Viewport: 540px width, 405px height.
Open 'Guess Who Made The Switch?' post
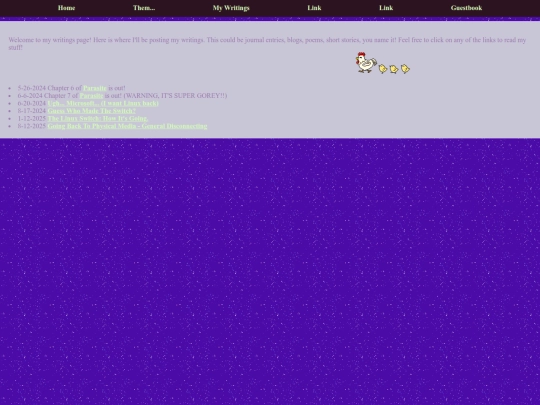[92, 111]
